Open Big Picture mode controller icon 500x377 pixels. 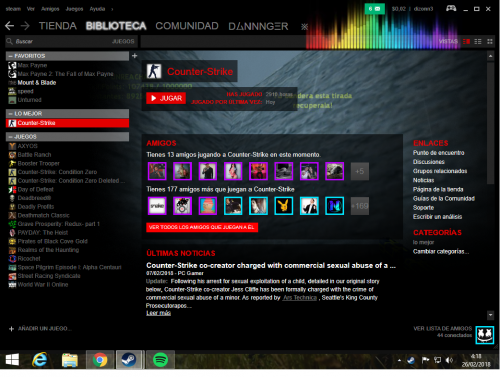pyautogui.click(x=451, y=8)
